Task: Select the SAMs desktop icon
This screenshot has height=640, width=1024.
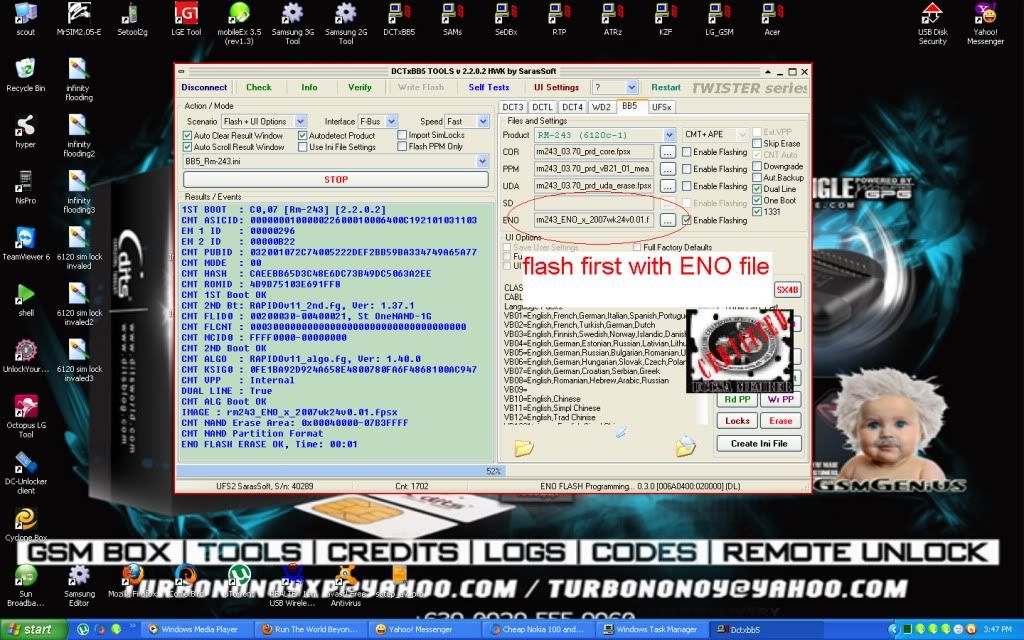Action: click(x=453, y=18)
